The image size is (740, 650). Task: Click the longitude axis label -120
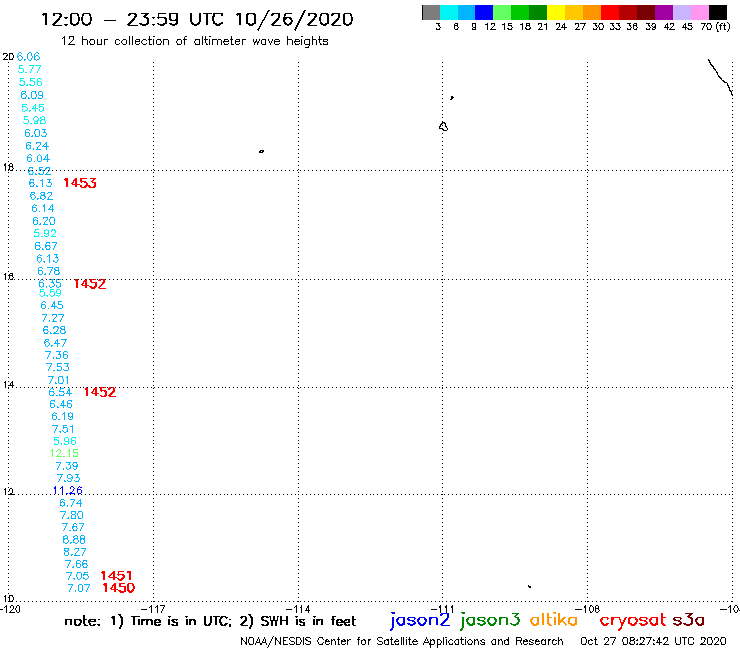coord(10,609)
